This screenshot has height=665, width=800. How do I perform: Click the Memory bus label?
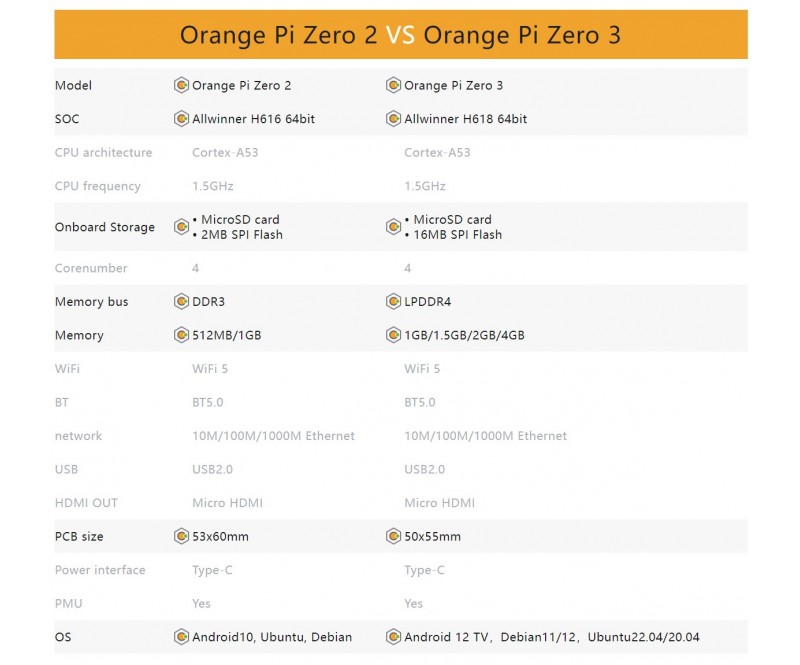91,302
